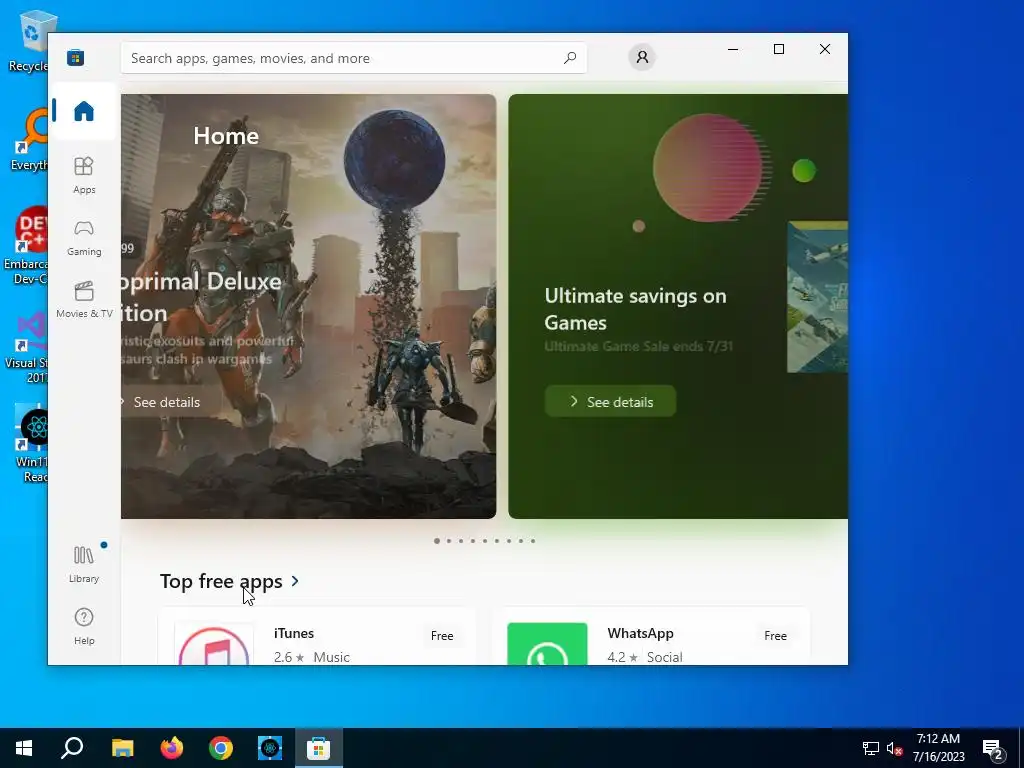Open Movies & TV section

coord(84,299)
